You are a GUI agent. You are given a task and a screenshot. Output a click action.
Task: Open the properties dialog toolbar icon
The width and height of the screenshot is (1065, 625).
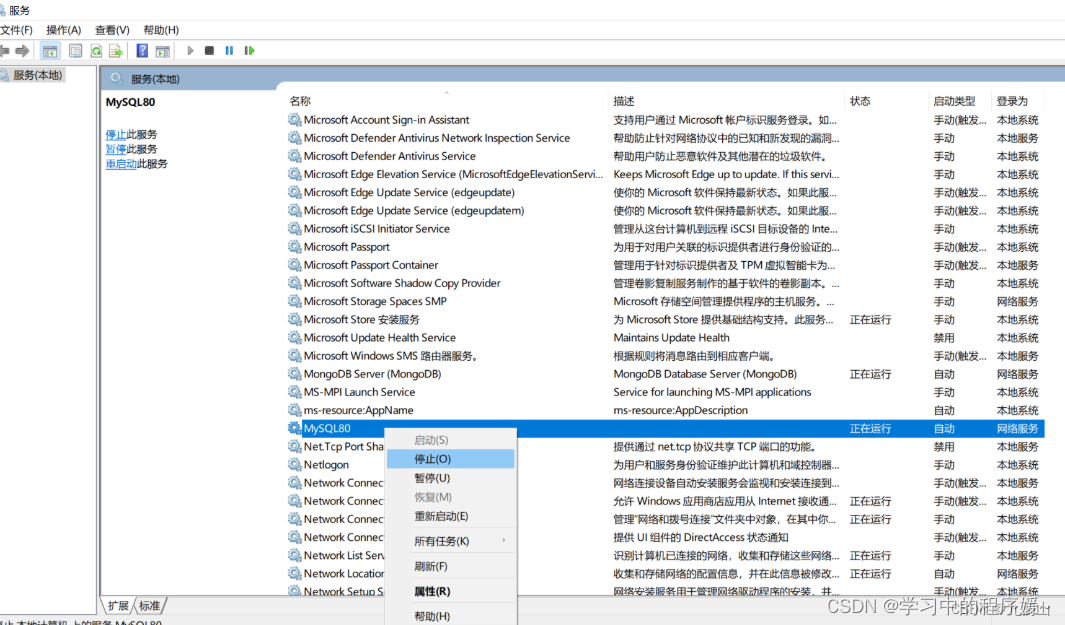pyautogui.click(x=74, y=48)
